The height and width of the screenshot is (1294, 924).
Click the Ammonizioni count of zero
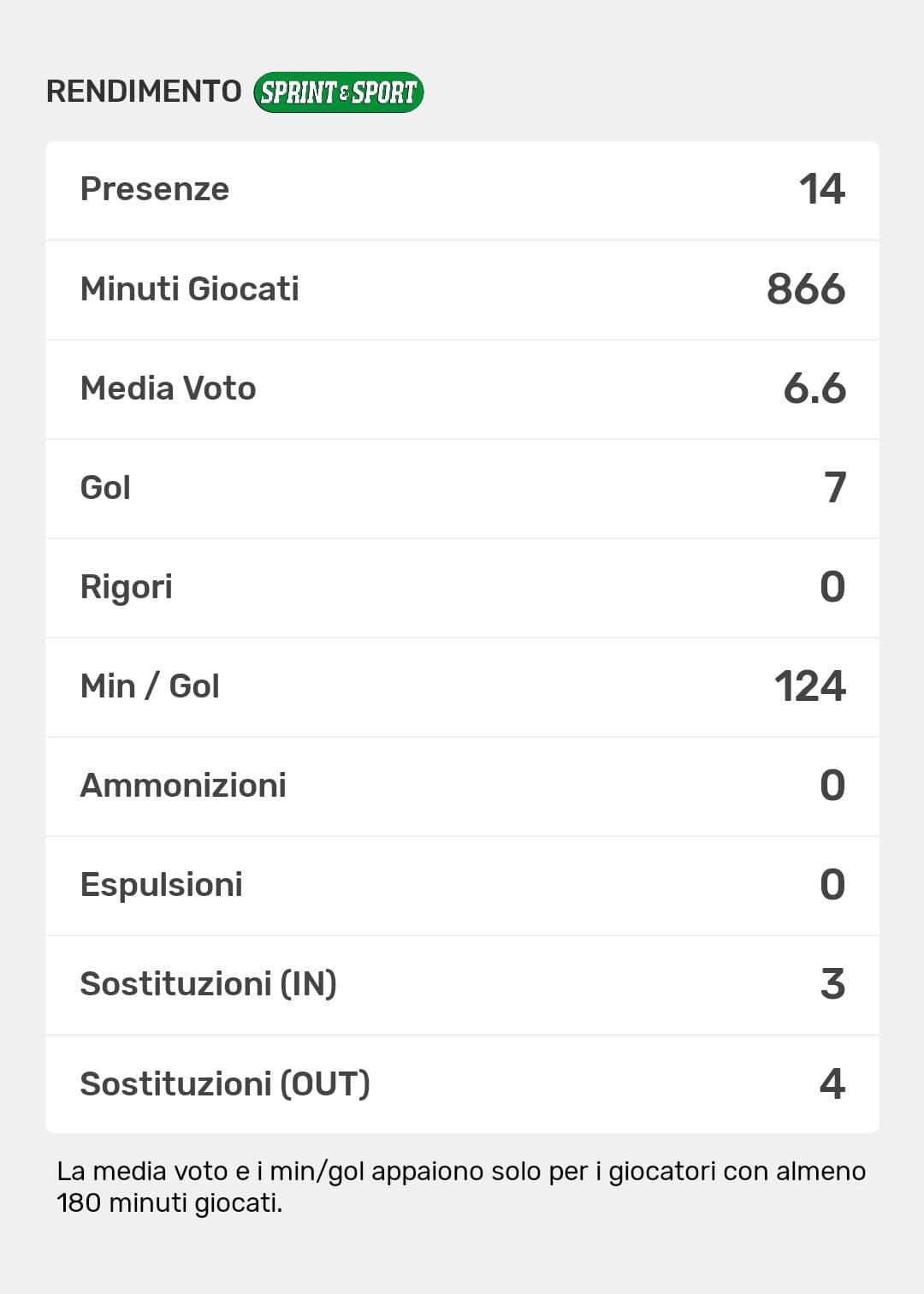coord(832,786)
